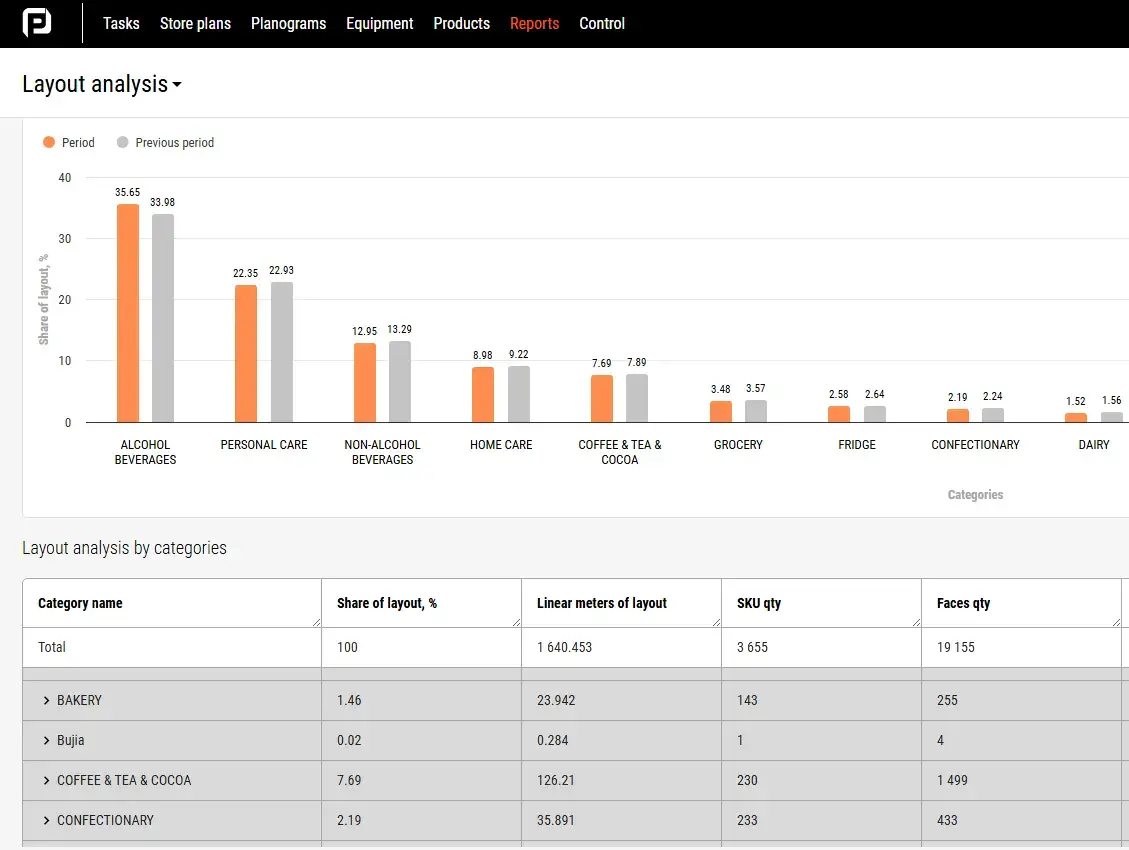The width and height of the screenshot is (1129, 850).
Task: Select the Reports menu item
Action: [x=534, y=23]
